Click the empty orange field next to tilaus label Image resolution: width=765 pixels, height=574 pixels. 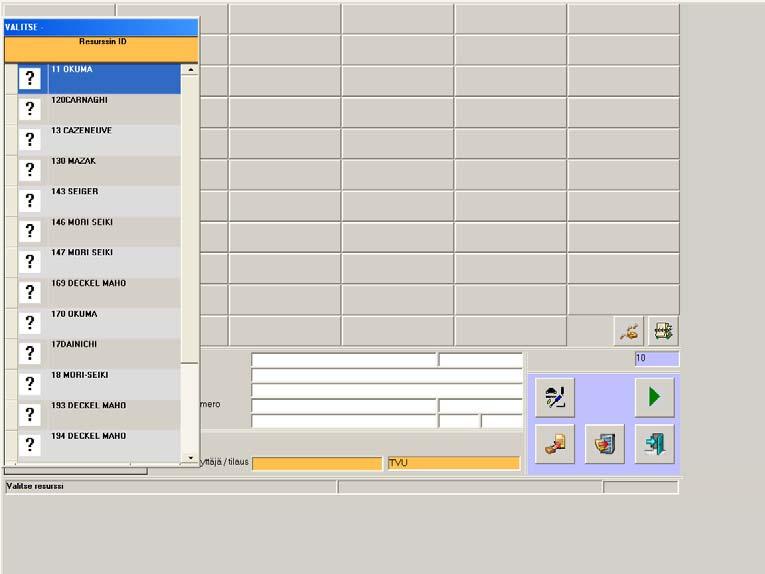tap(317, 463)
